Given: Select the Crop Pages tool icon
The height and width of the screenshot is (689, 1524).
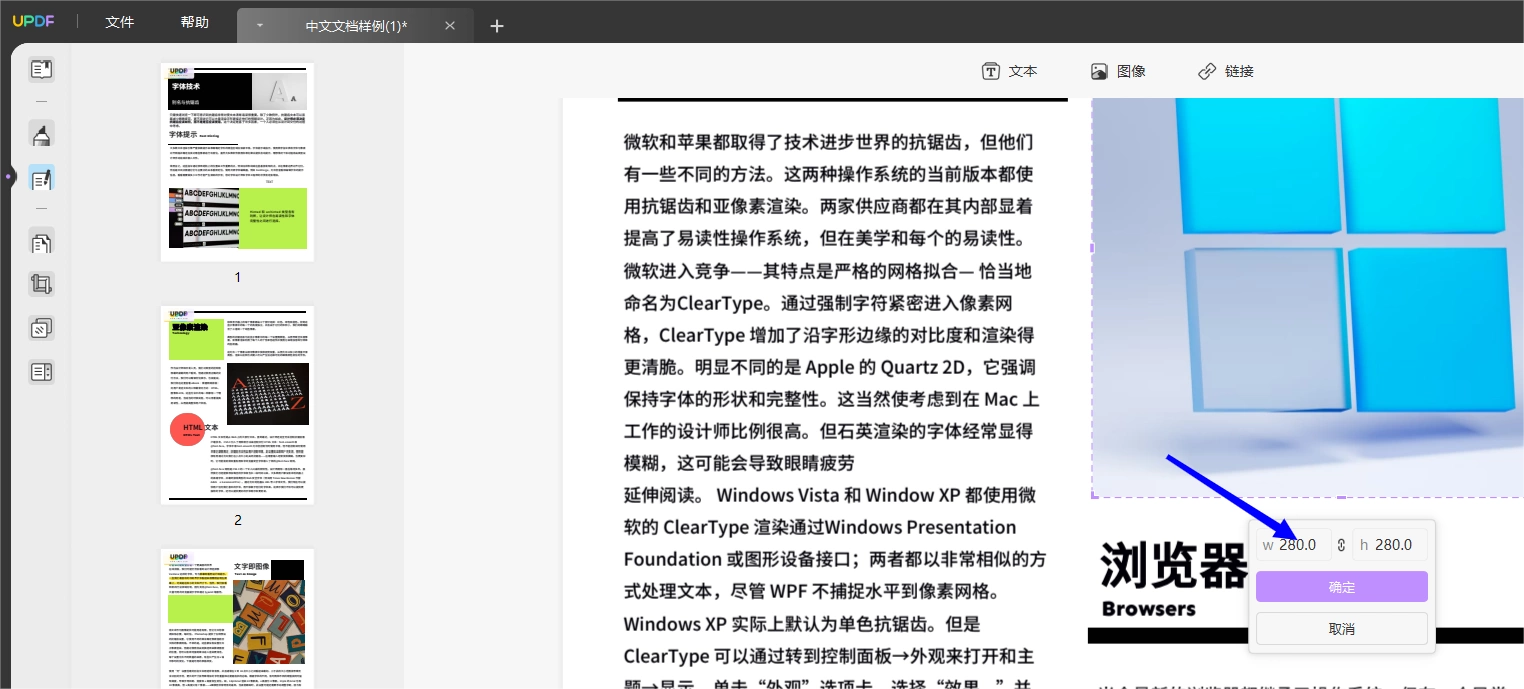Looking at the screenshot, I should [x=41, y=285].
